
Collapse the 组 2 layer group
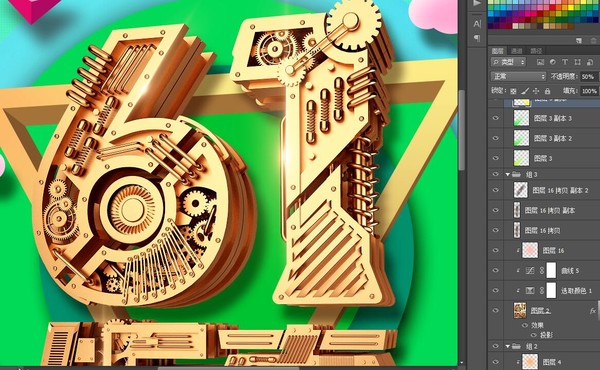[x=508, y=346]
